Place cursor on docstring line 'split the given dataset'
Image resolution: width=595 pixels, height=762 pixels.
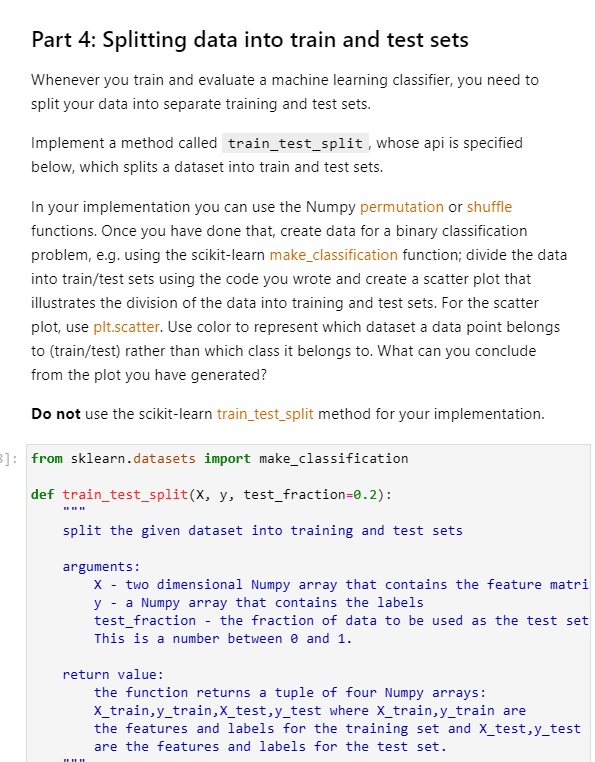click(x=262, y=531)
